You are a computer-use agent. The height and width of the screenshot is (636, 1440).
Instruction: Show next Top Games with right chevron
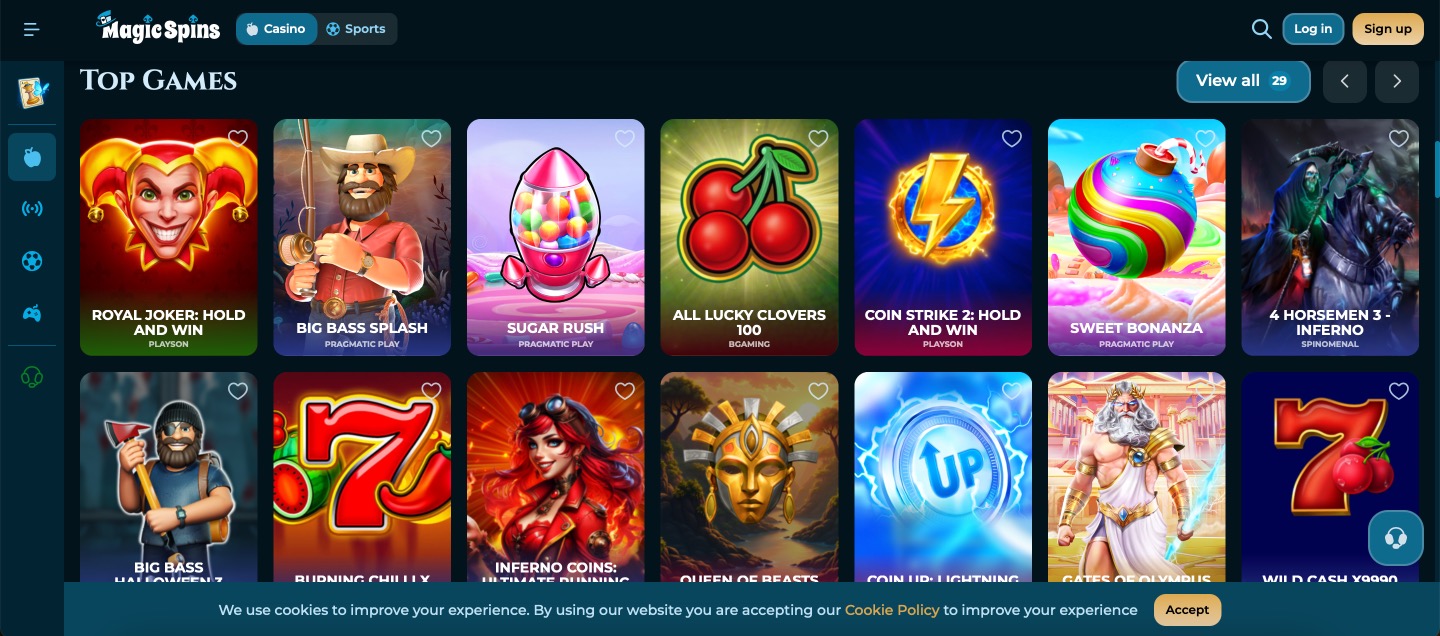pos(1397,81)
